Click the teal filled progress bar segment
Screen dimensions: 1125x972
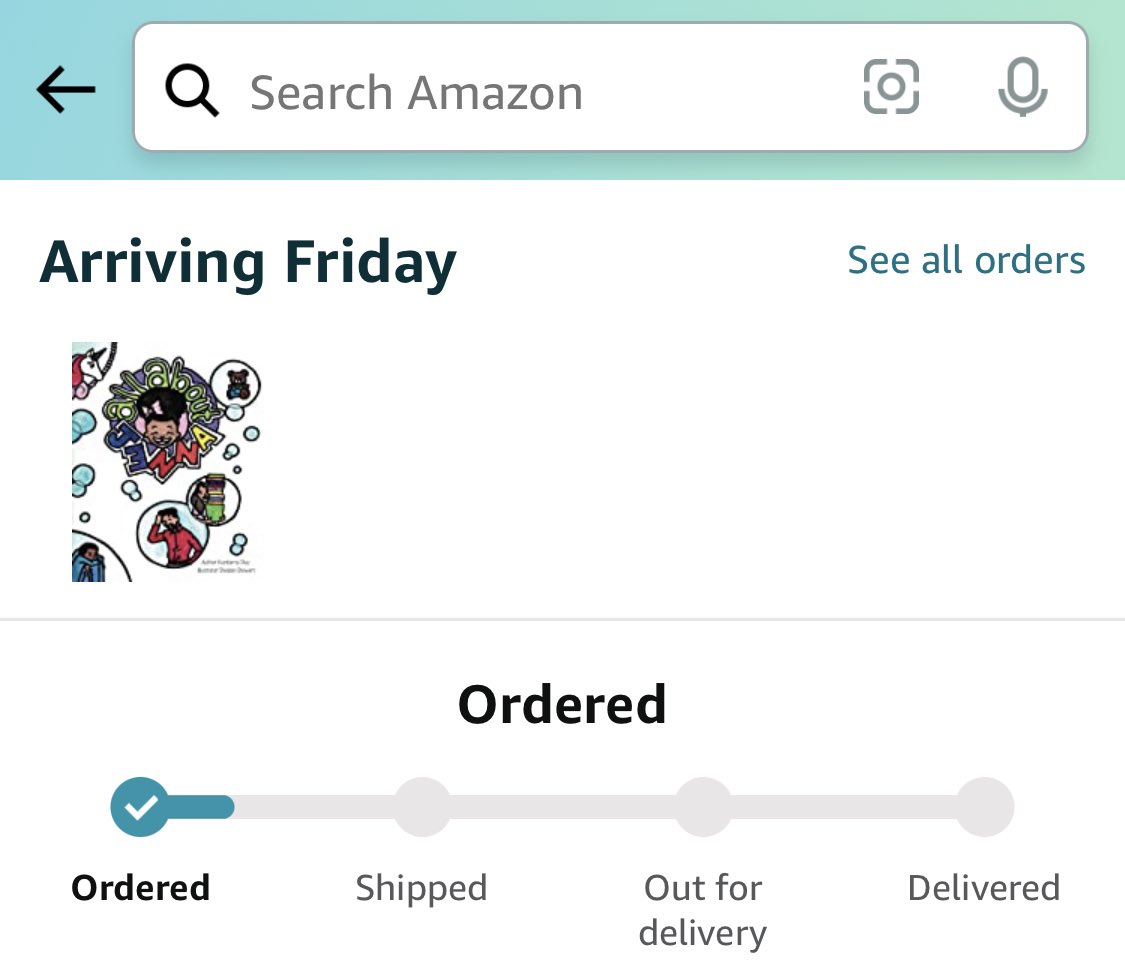coord(202,807)
